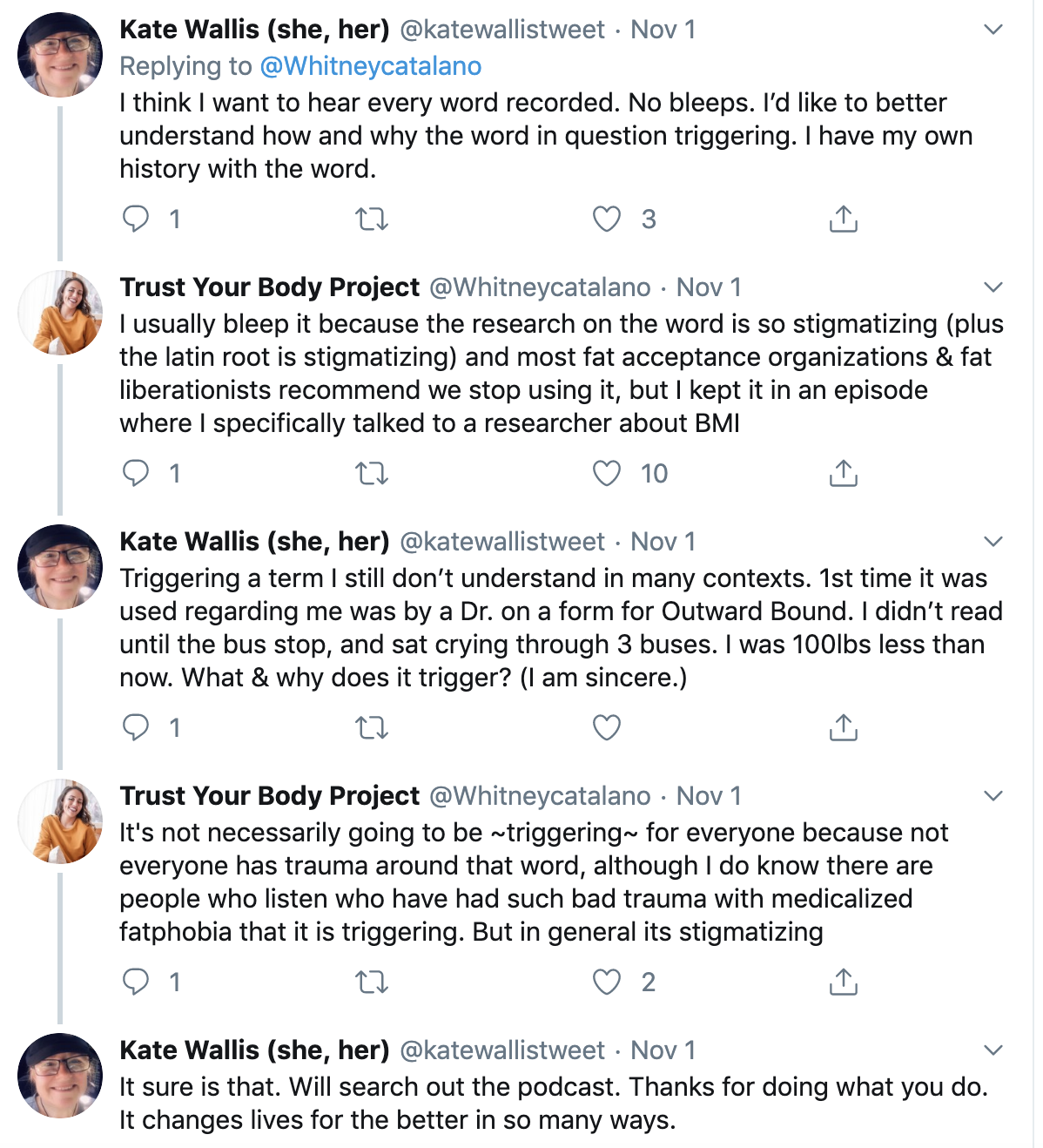Share the tweet about medicalized fatphobia

pos(843,982)
